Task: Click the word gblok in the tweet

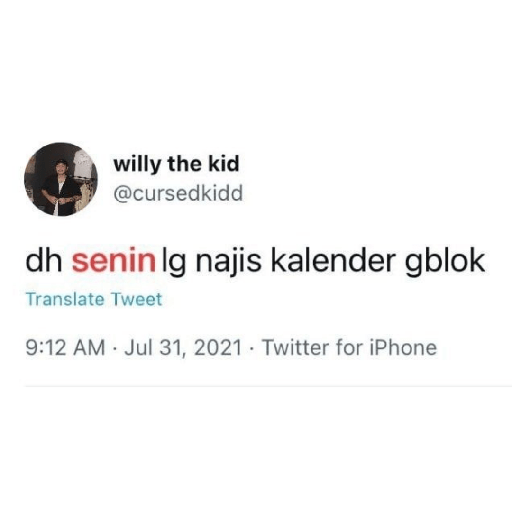Action: pos(445,263)
